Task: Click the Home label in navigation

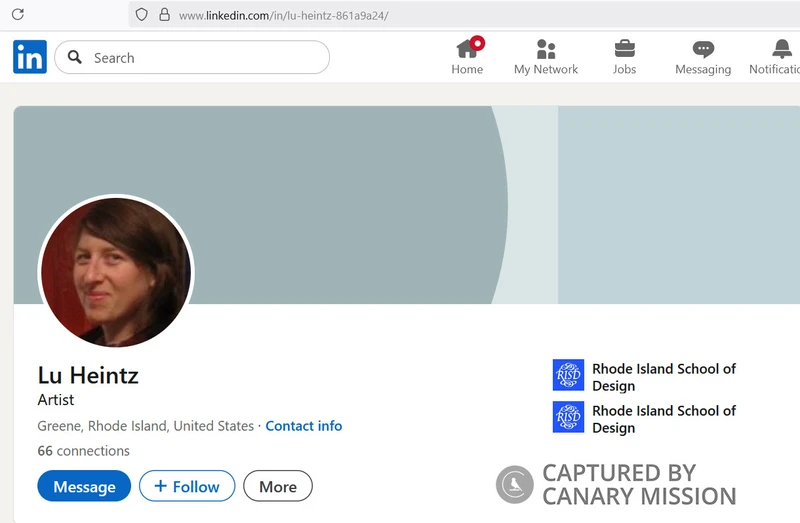Action: 467,69
